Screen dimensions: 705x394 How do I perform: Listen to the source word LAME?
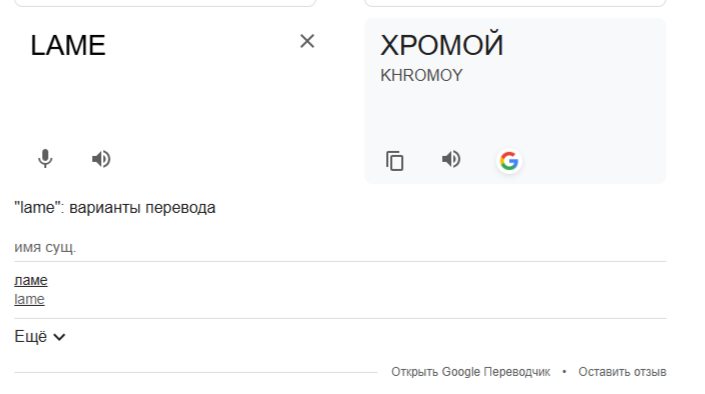pos(101,159)
